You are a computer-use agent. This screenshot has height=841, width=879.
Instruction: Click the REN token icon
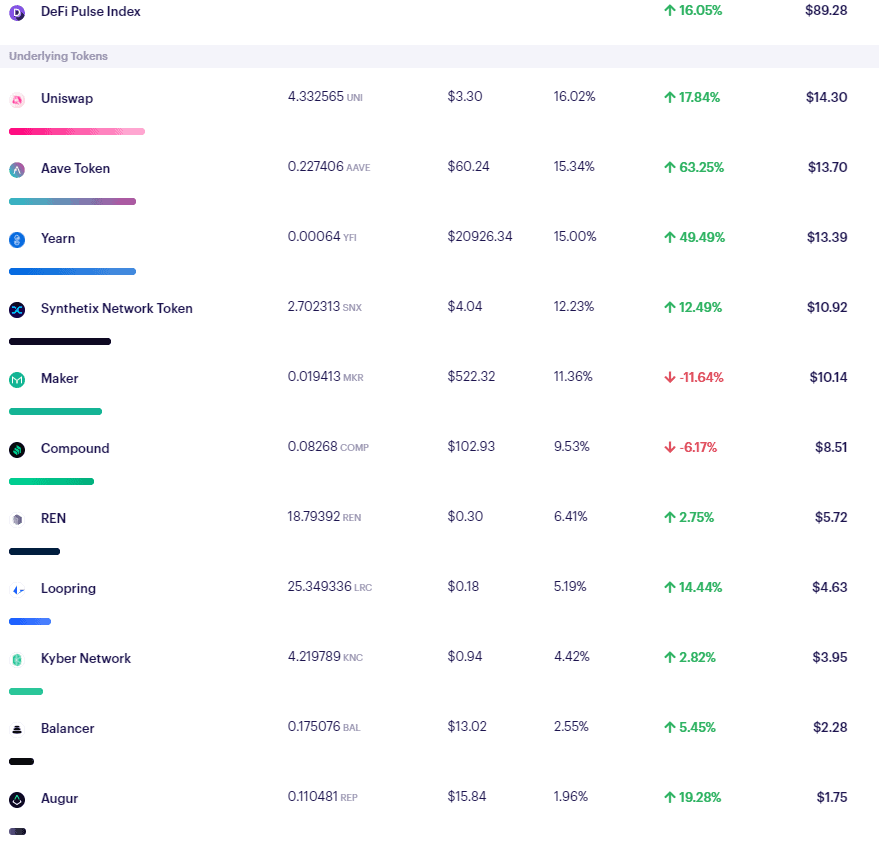click(17, 520)
